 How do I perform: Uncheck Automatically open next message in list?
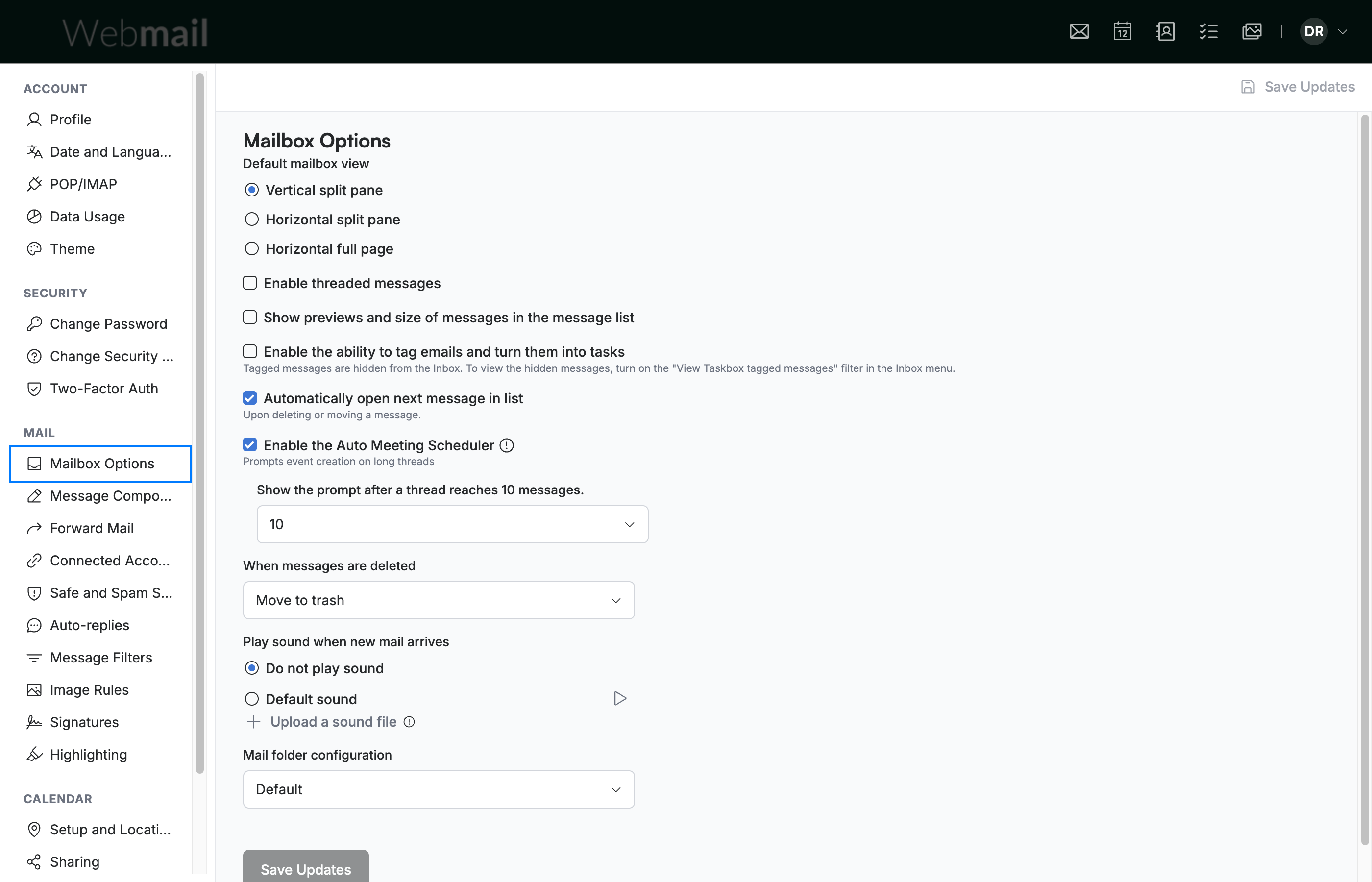coord(250,398)
